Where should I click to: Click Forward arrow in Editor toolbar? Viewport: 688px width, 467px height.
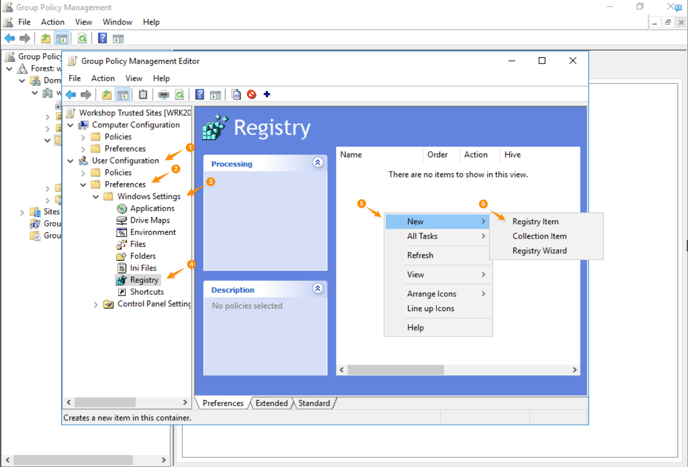coord(86,94)
